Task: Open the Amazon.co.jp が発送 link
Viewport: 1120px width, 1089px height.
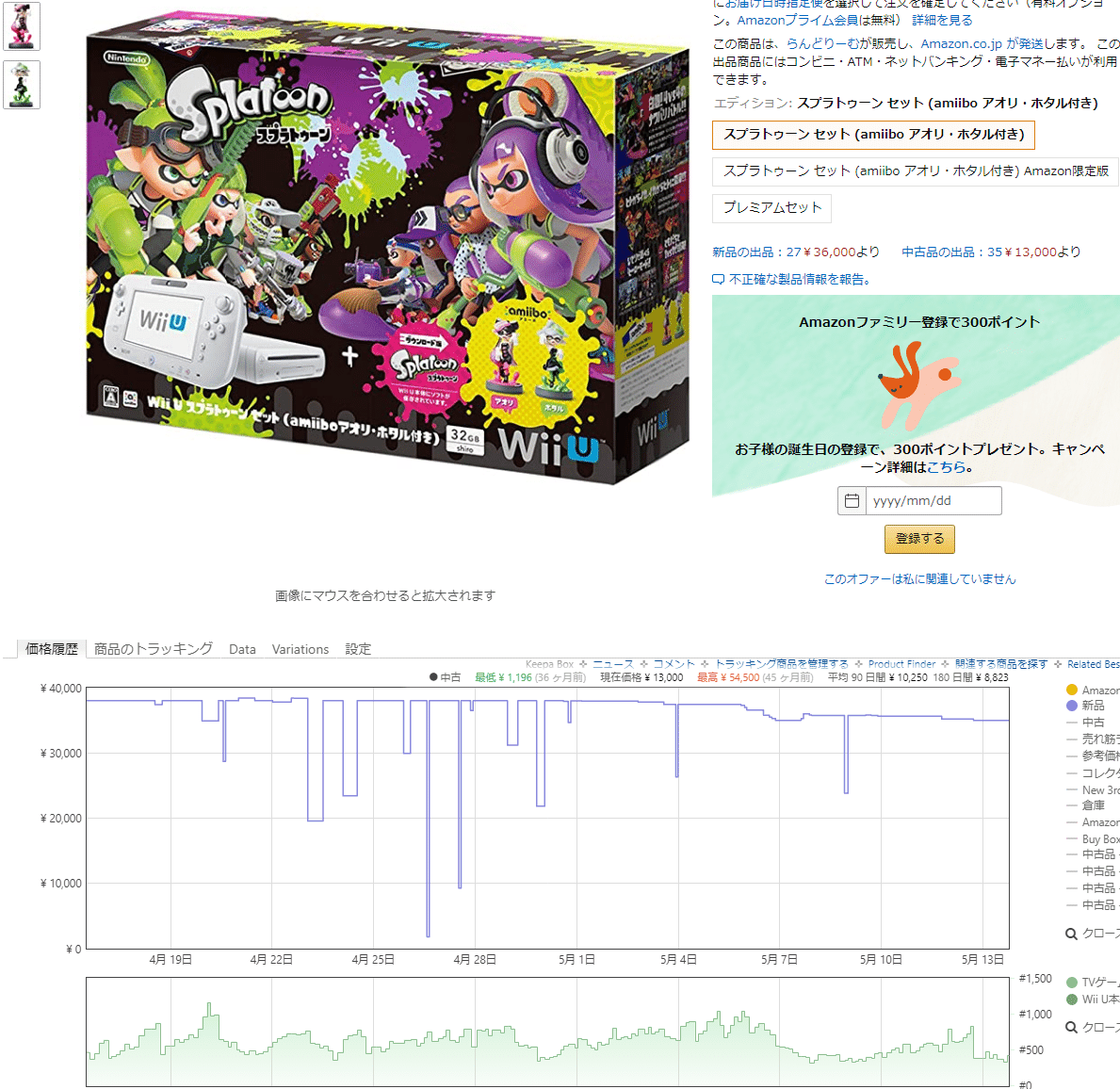Action: 982,43
